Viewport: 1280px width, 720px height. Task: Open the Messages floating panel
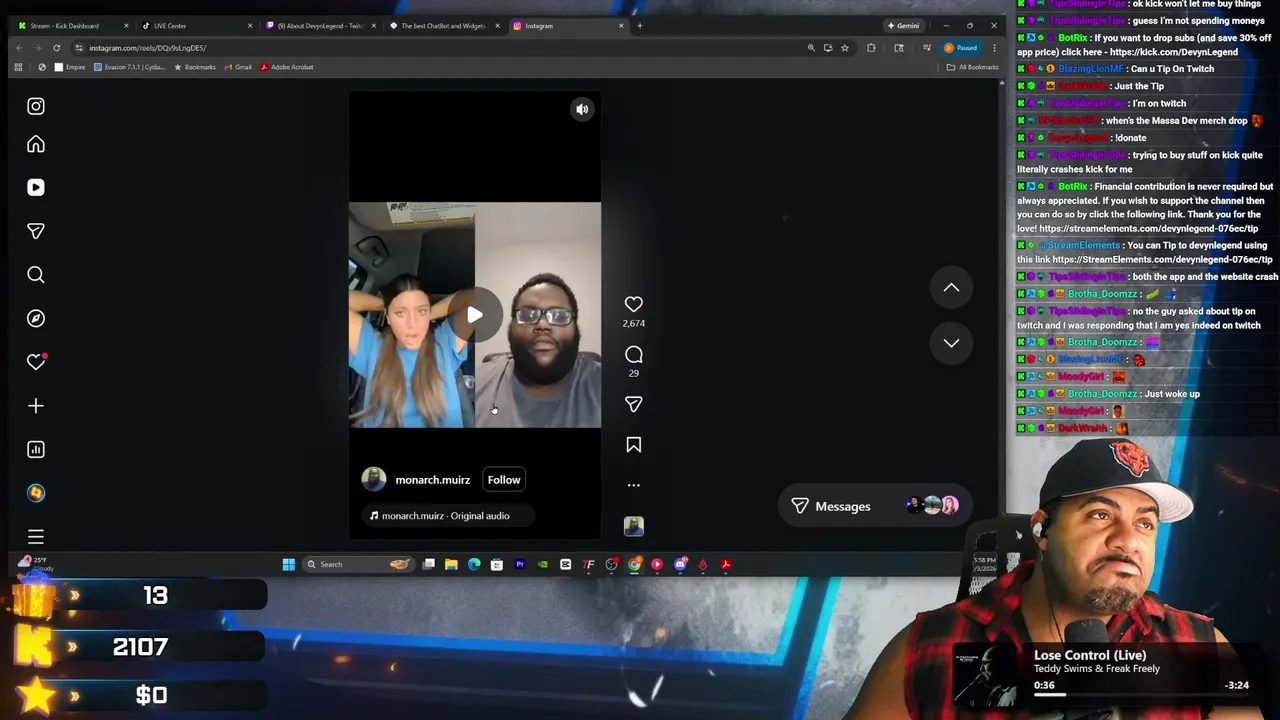pyautogui.click(x=874, y=506)
